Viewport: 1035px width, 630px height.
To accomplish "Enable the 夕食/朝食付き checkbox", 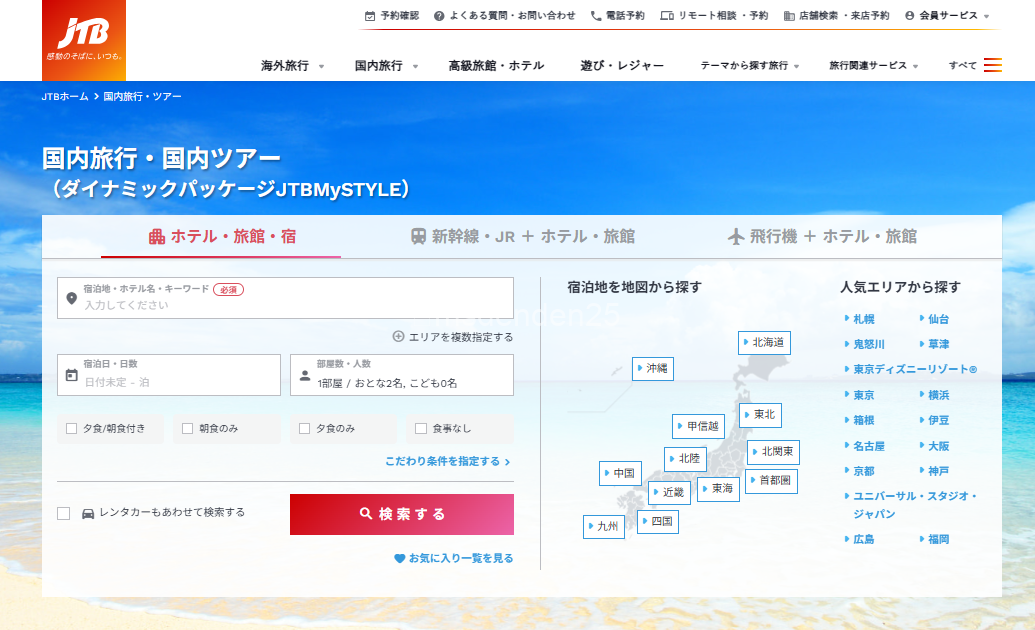I will (71, 429).
